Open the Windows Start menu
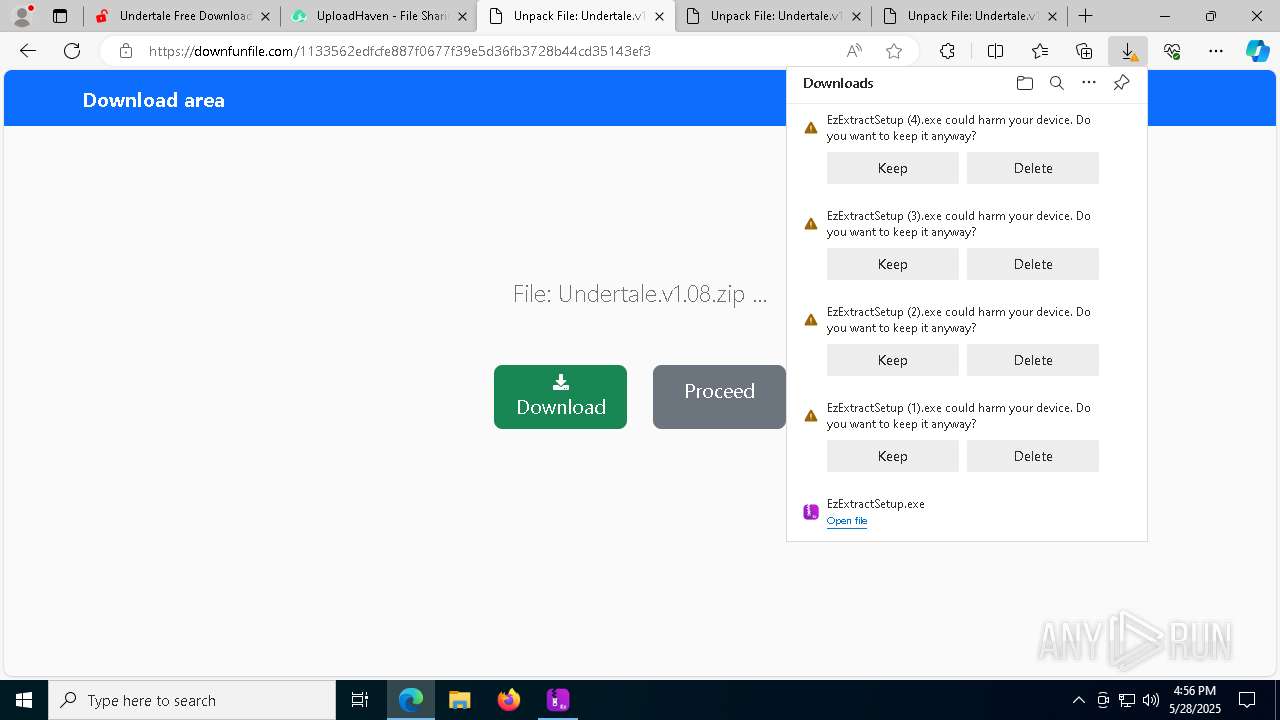This screenshot has height=720, width=1280. [x=24, y=700]
